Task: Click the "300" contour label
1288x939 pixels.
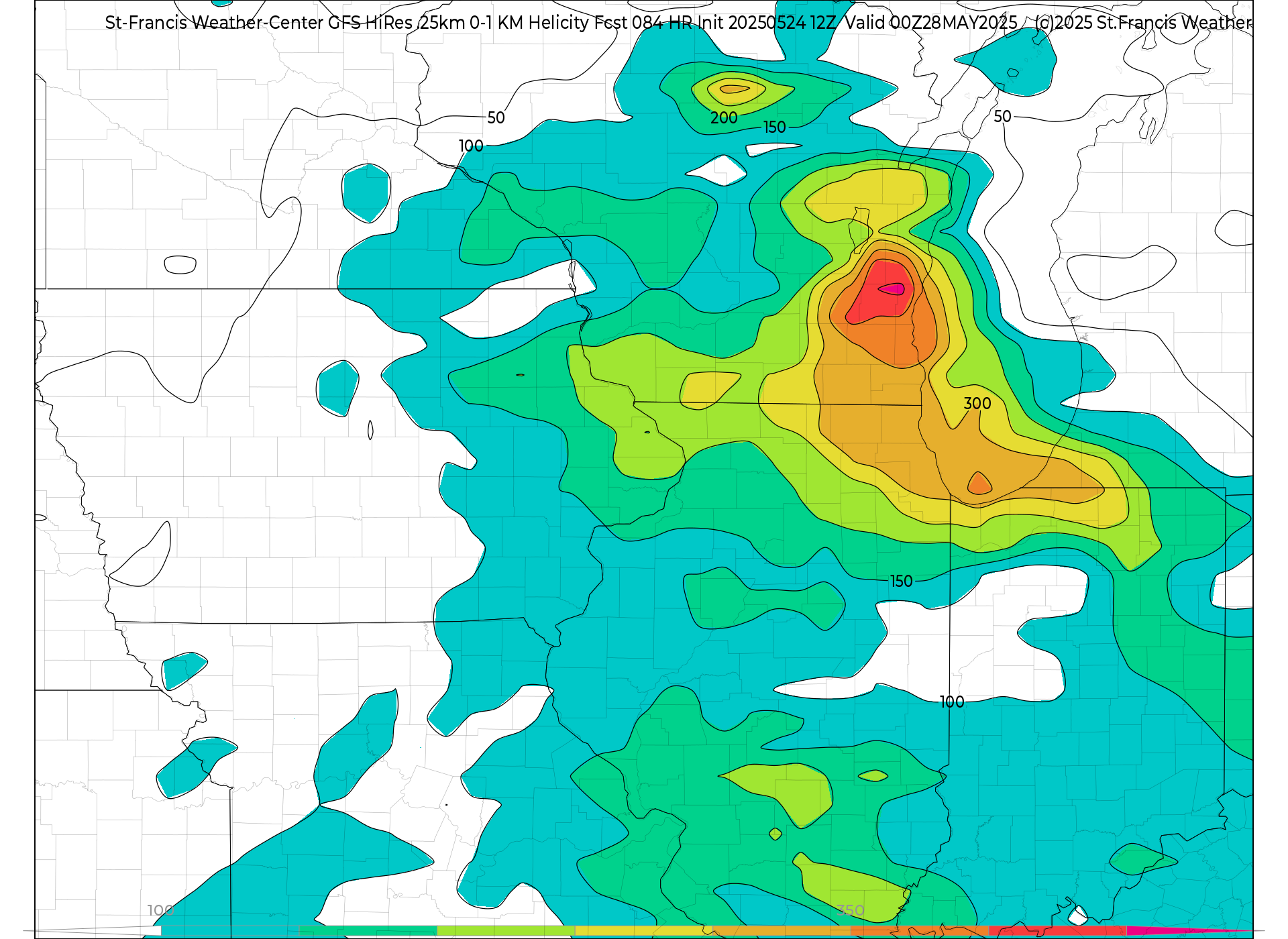Action: click(977, 404)
